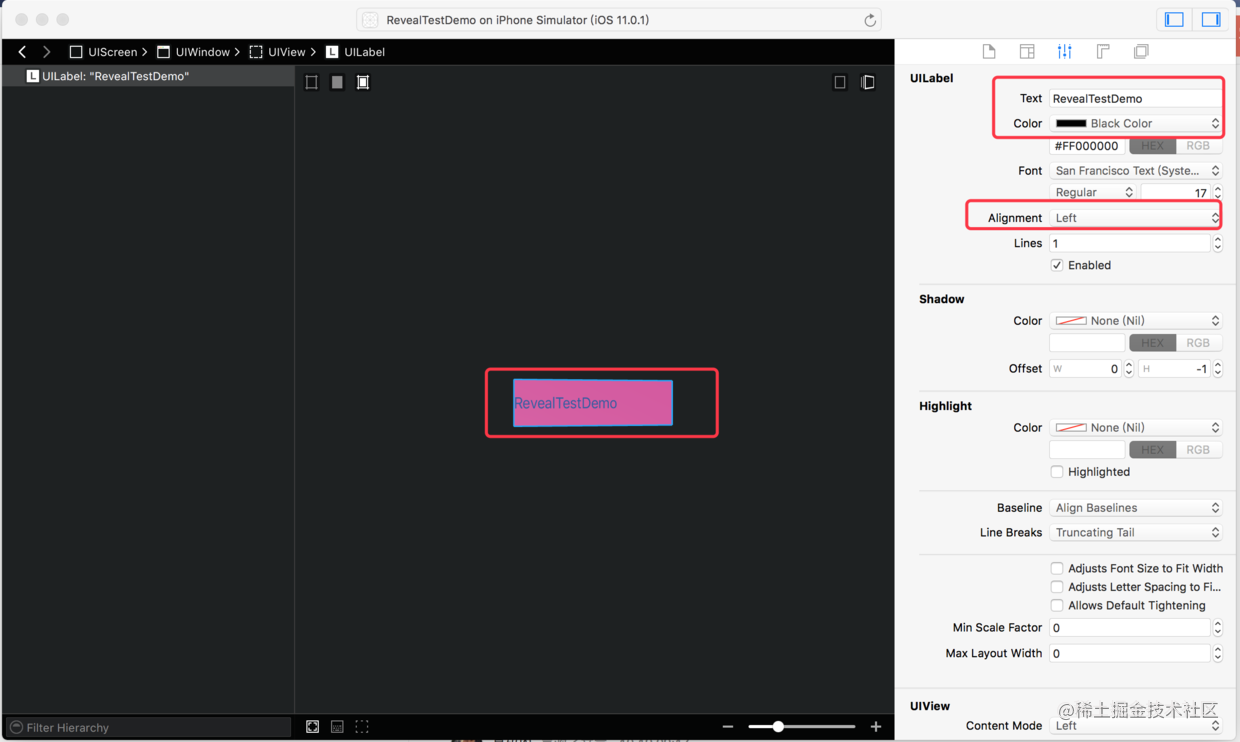
Task: Switch to the second inspector tab with the table icon
Action: coord(1027,52)
